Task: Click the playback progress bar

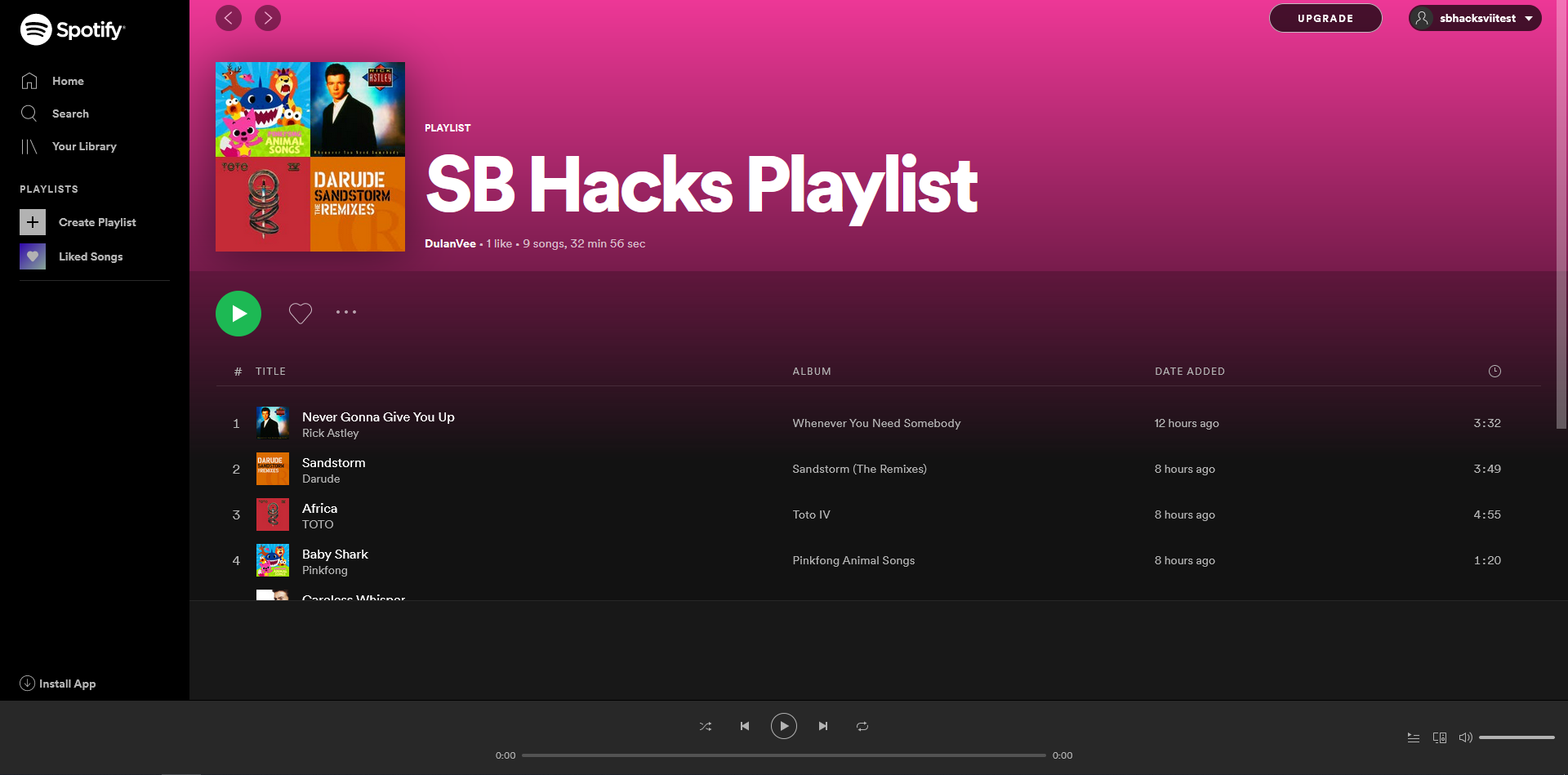Action: click(x=784, y=755)
